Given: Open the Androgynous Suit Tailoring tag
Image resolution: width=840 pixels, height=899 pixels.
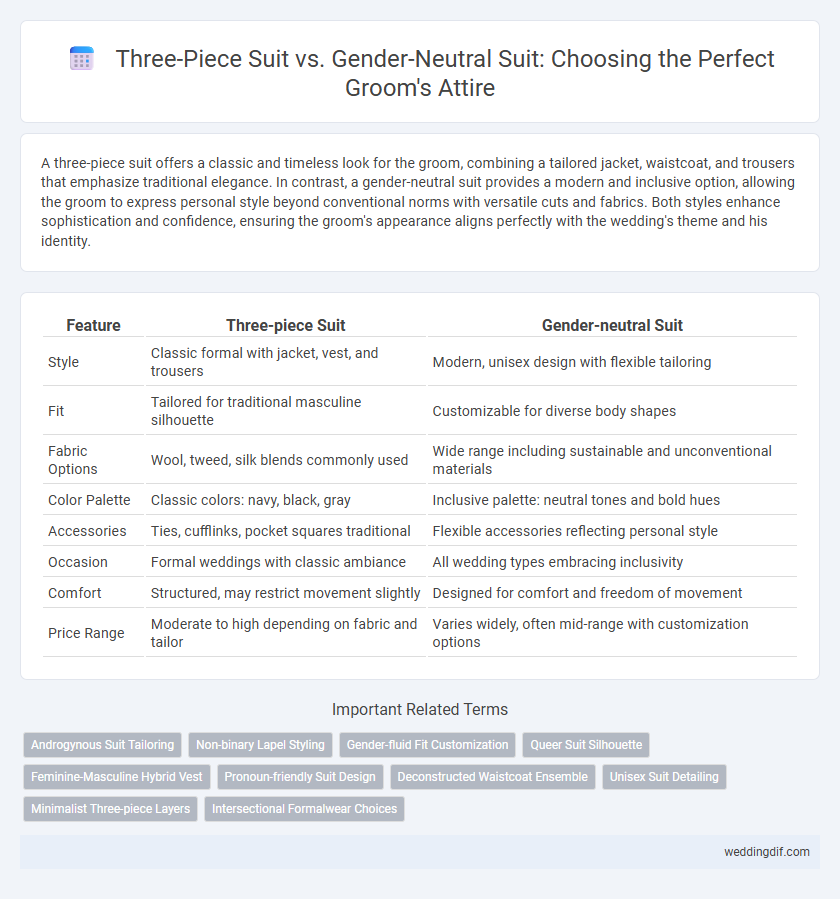Looking at the screenshot, I should 103,745.
